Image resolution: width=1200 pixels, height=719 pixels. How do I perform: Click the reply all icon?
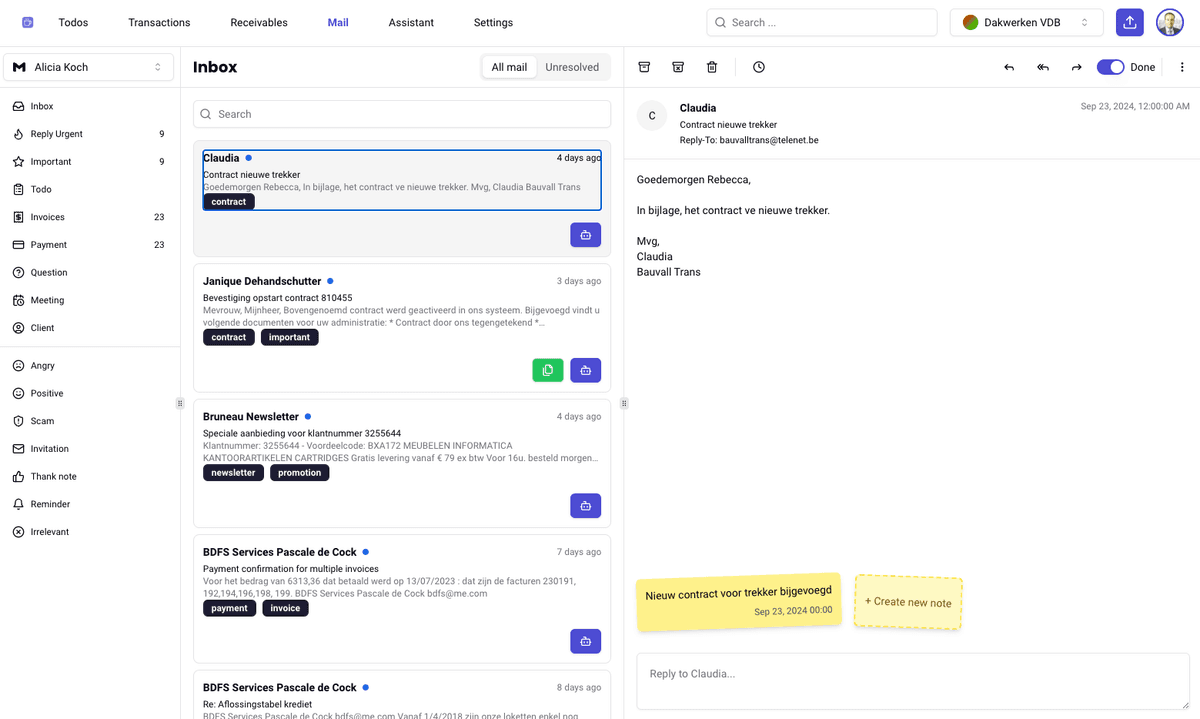click(x=1043, y=67)
